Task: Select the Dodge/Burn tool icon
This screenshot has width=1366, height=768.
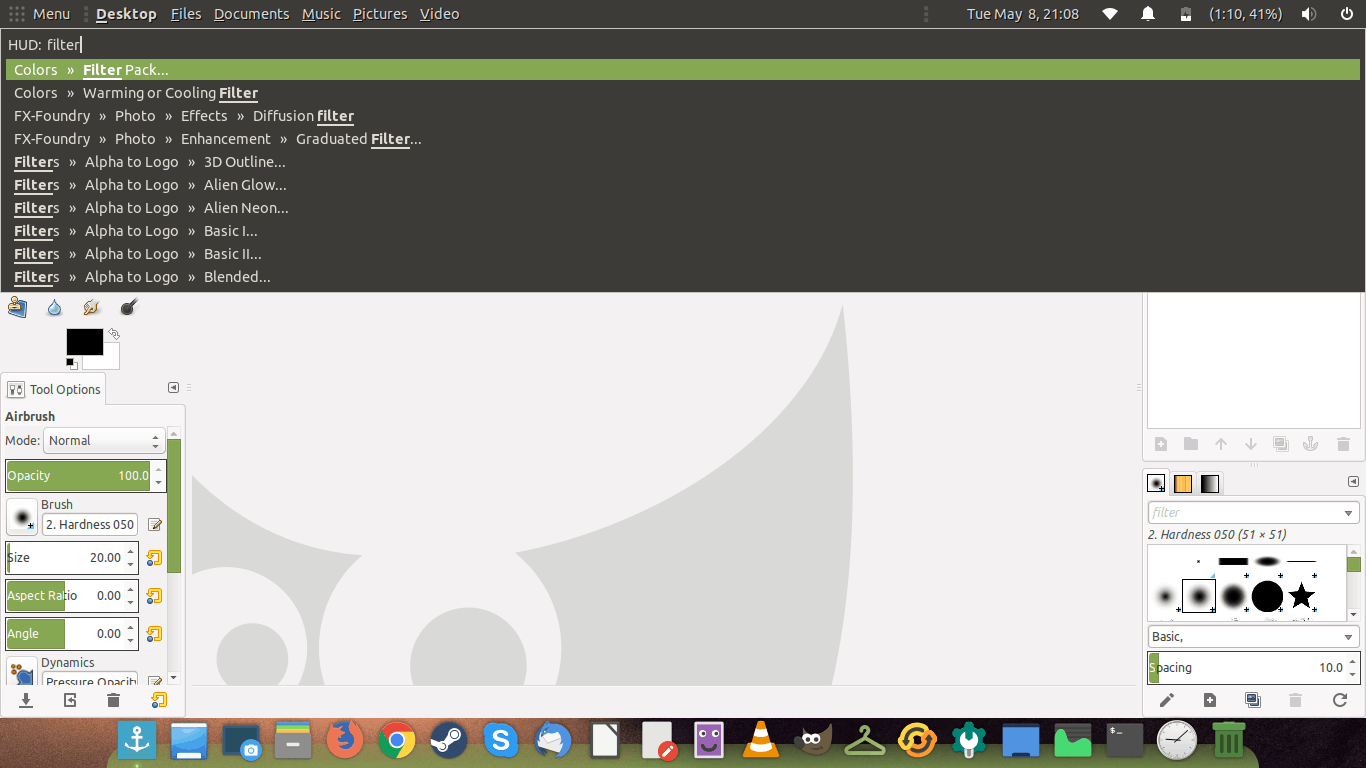Action: 128,308
